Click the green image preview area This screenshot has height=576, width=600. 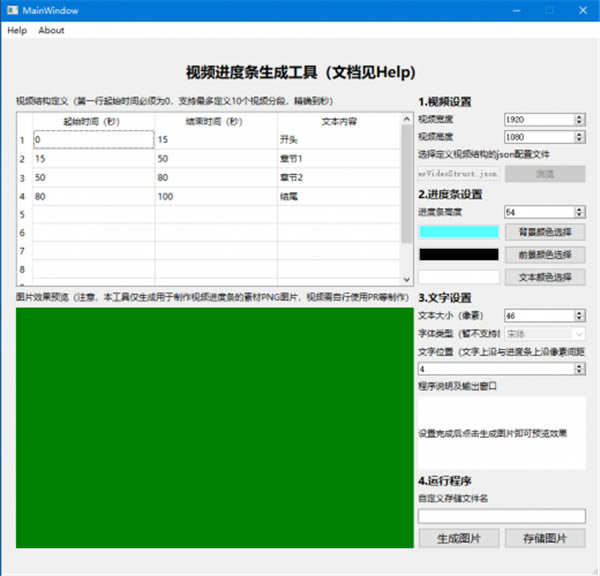pyautogui.click(x=214, y=427)
